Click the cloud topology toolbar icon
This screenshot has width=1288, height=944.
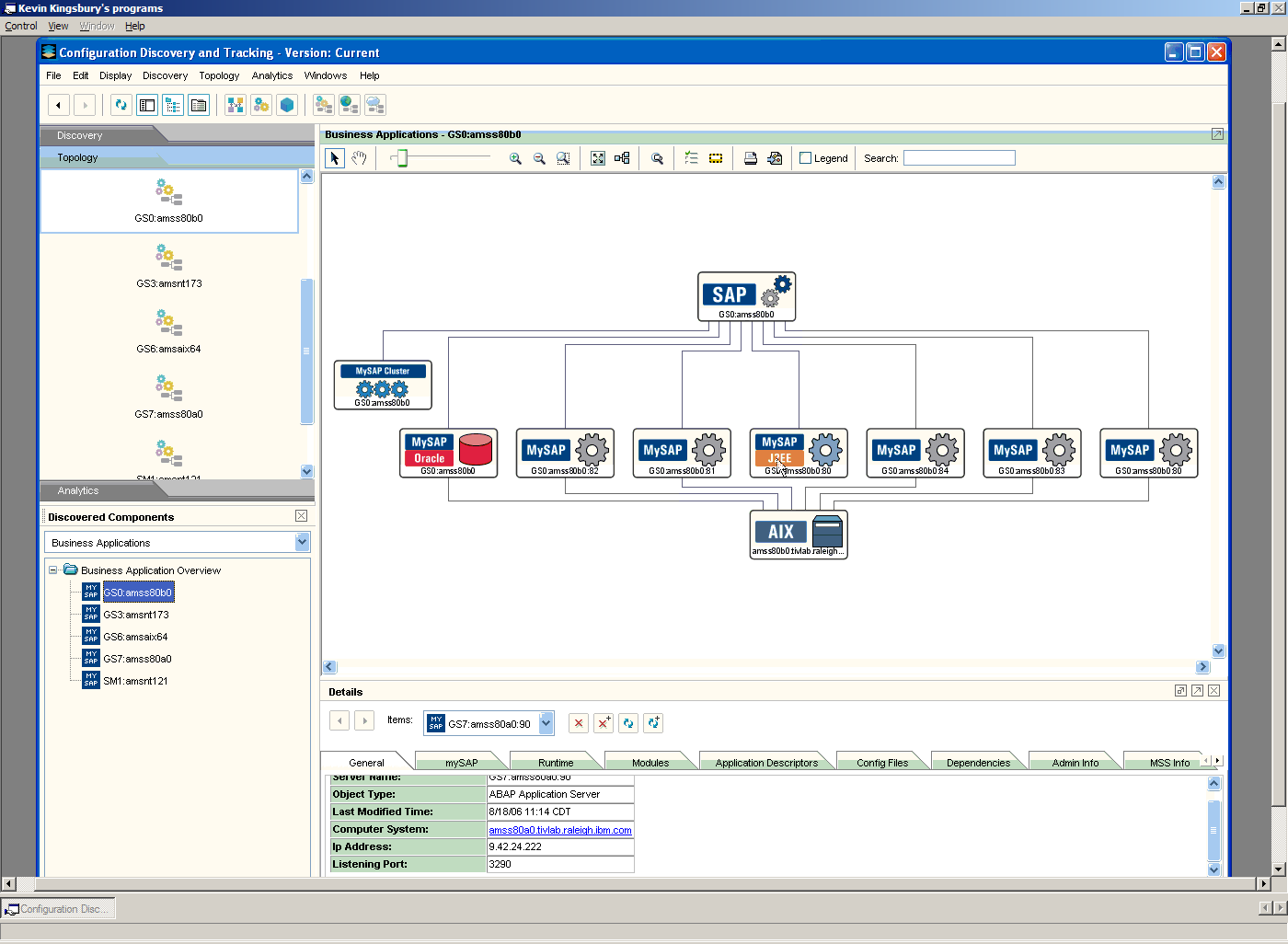375,105
